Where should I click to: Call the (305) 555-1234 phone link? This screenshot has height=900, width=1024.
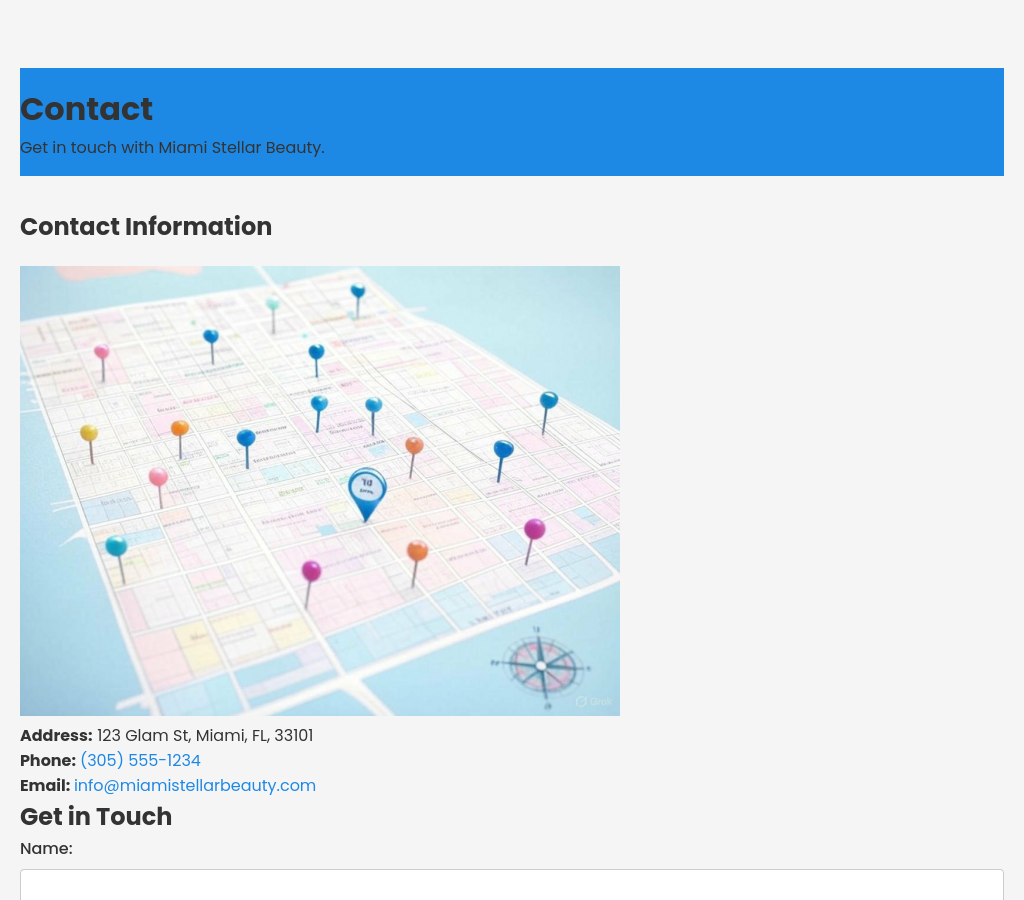(140, 760)
